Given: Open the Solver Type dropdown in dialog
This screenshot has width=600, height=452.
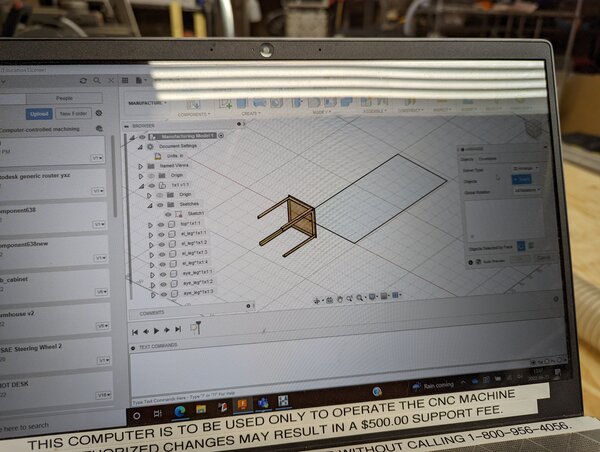Looking at the screenshot, I should pos(525,168).
